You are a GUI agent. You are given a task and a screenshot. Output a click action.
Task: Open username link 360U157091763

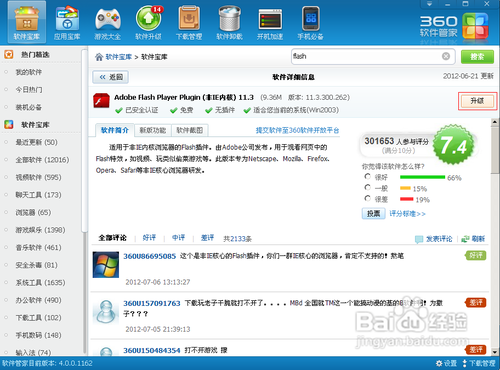click(152, 303)
